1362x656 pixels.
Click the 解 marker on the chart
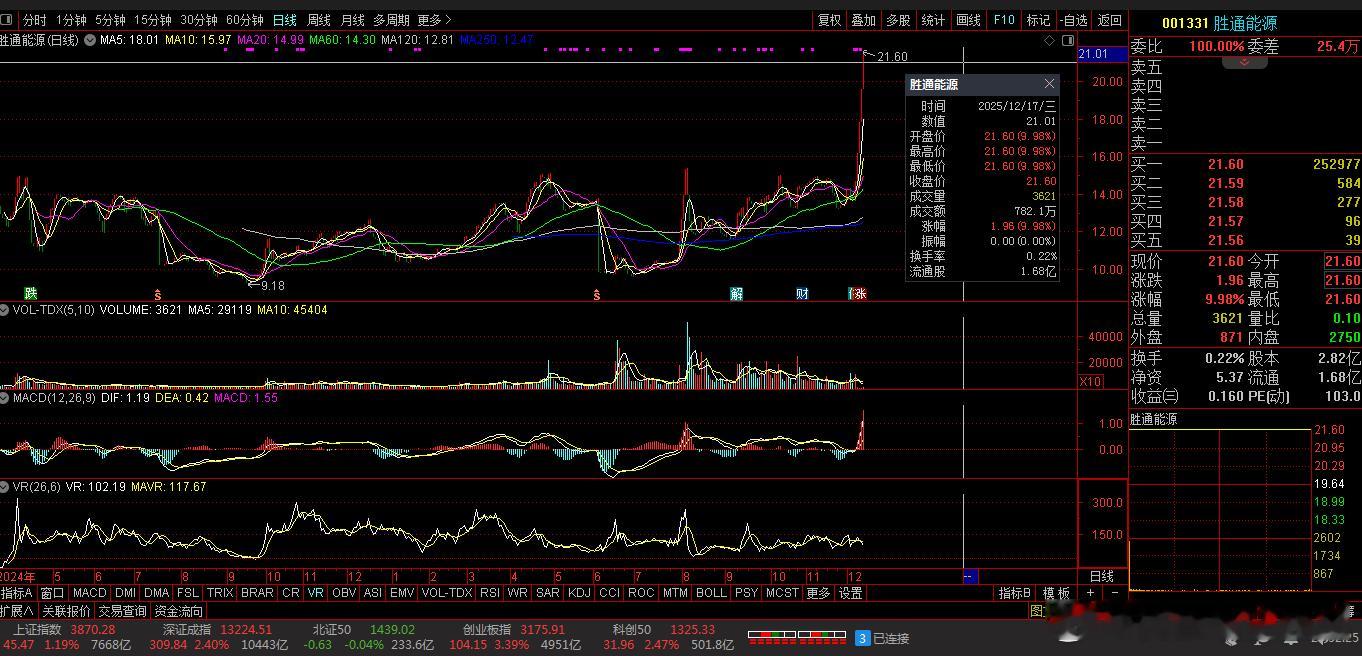[x=737, y=294]
